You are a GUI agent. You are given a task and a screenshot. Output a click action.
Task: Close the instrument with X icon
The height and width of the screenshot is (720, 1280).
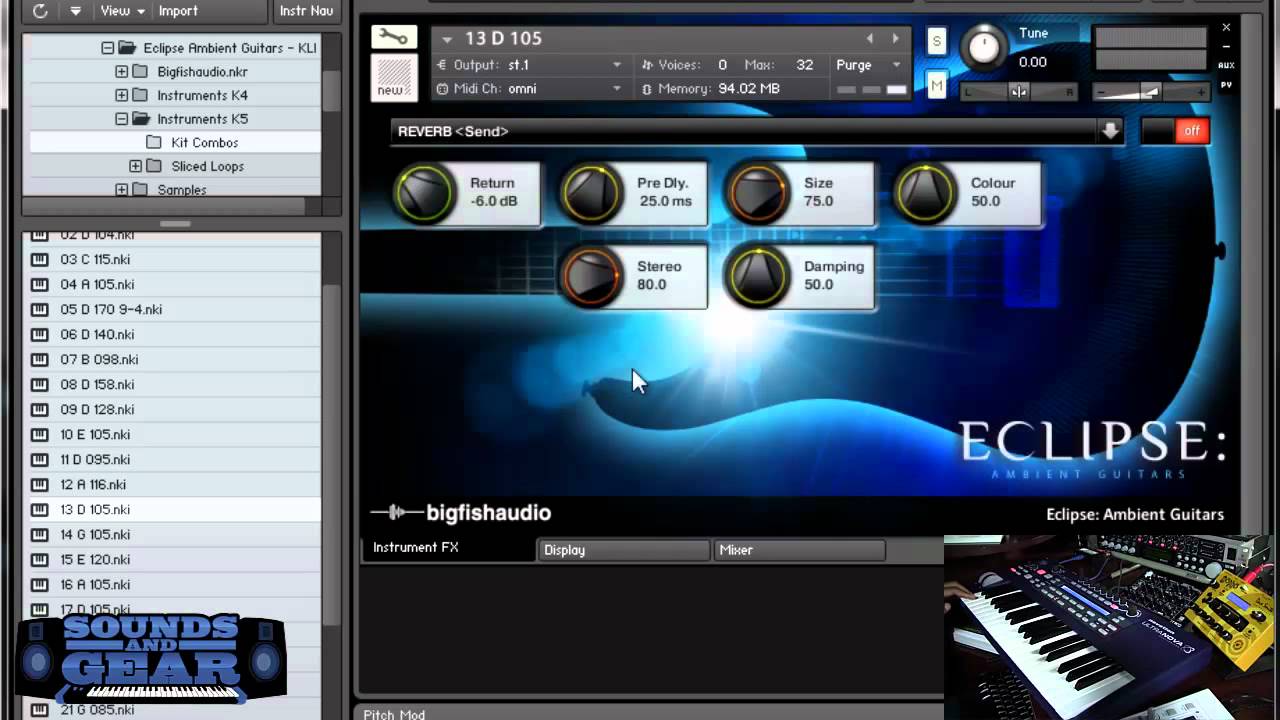[1226, 28]
